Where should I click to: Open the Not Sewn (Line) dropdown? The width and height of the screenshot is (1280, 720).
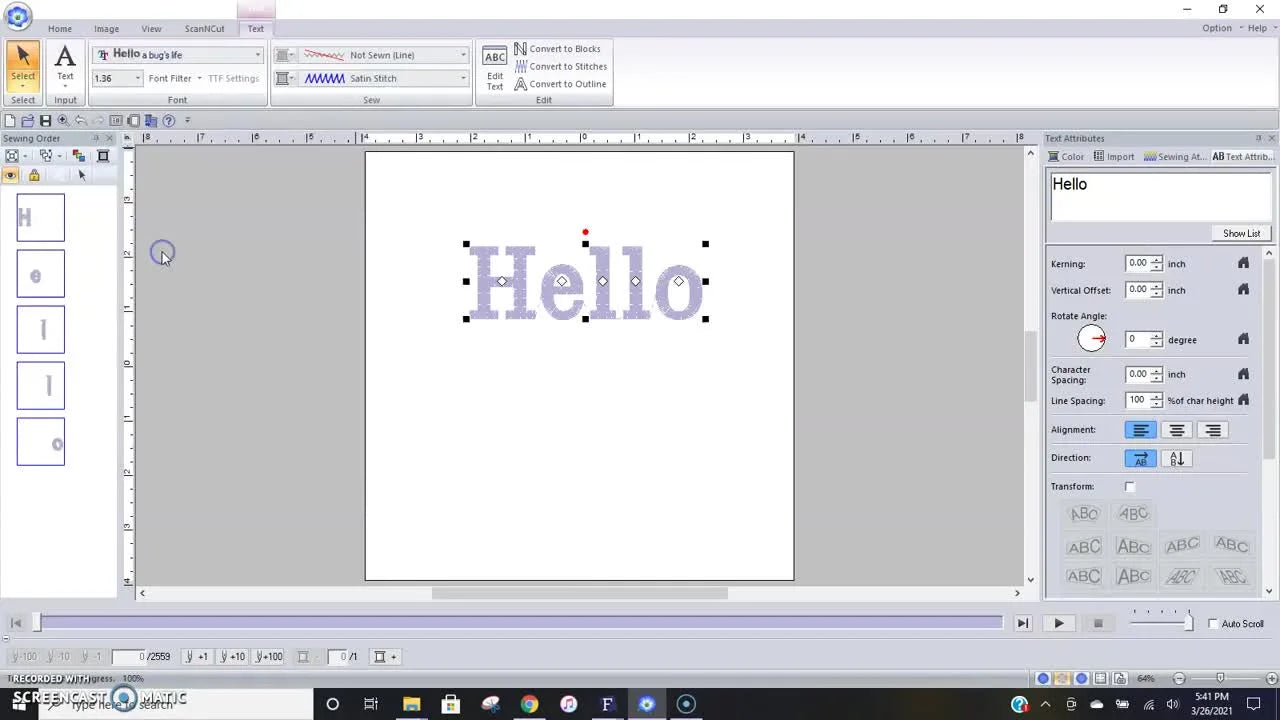[x=462, y=54]
